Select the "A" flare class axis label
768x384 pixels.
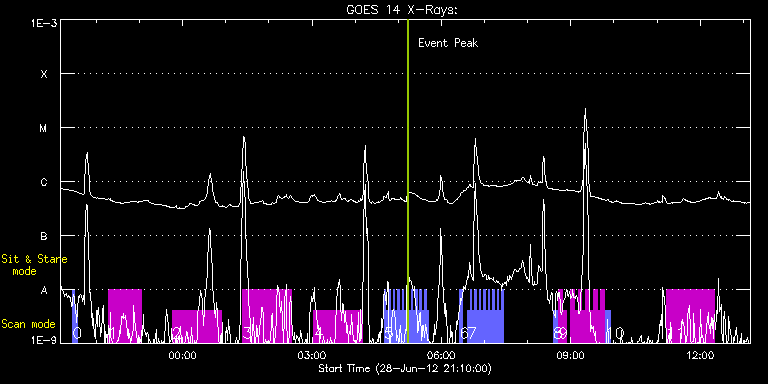44,290
